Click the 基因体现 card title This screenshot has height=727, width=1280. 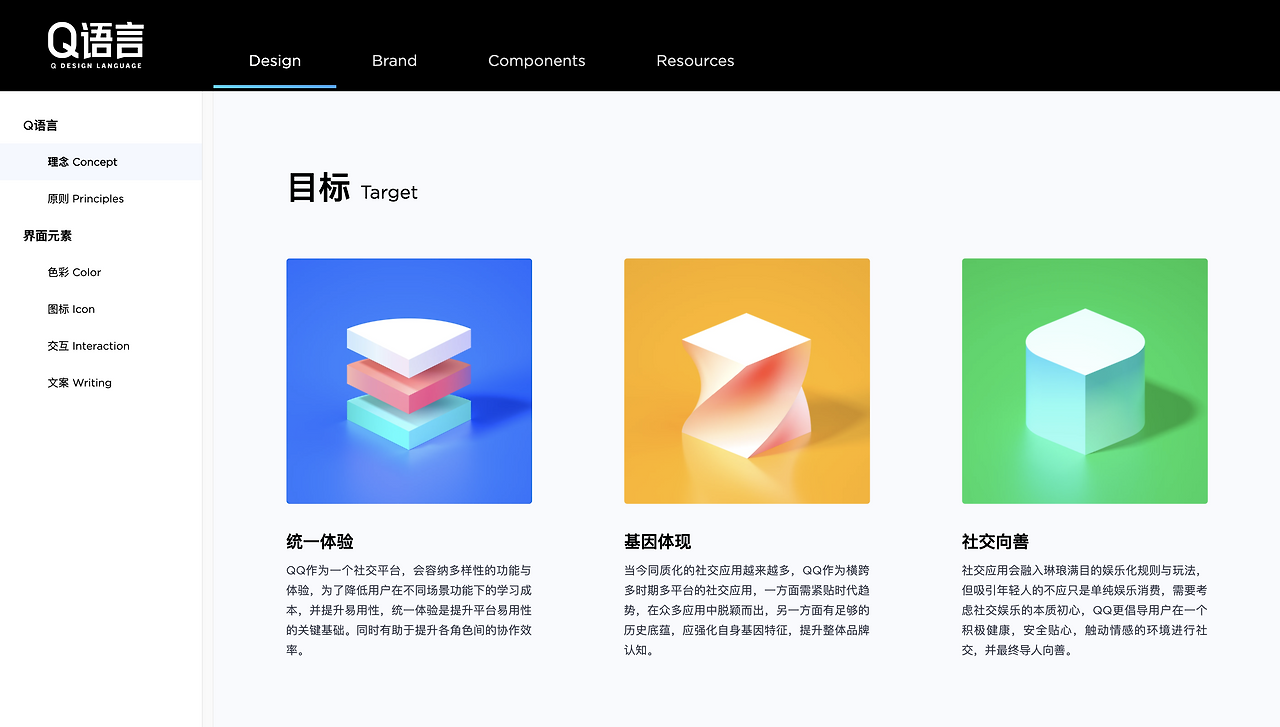[658, 542]
